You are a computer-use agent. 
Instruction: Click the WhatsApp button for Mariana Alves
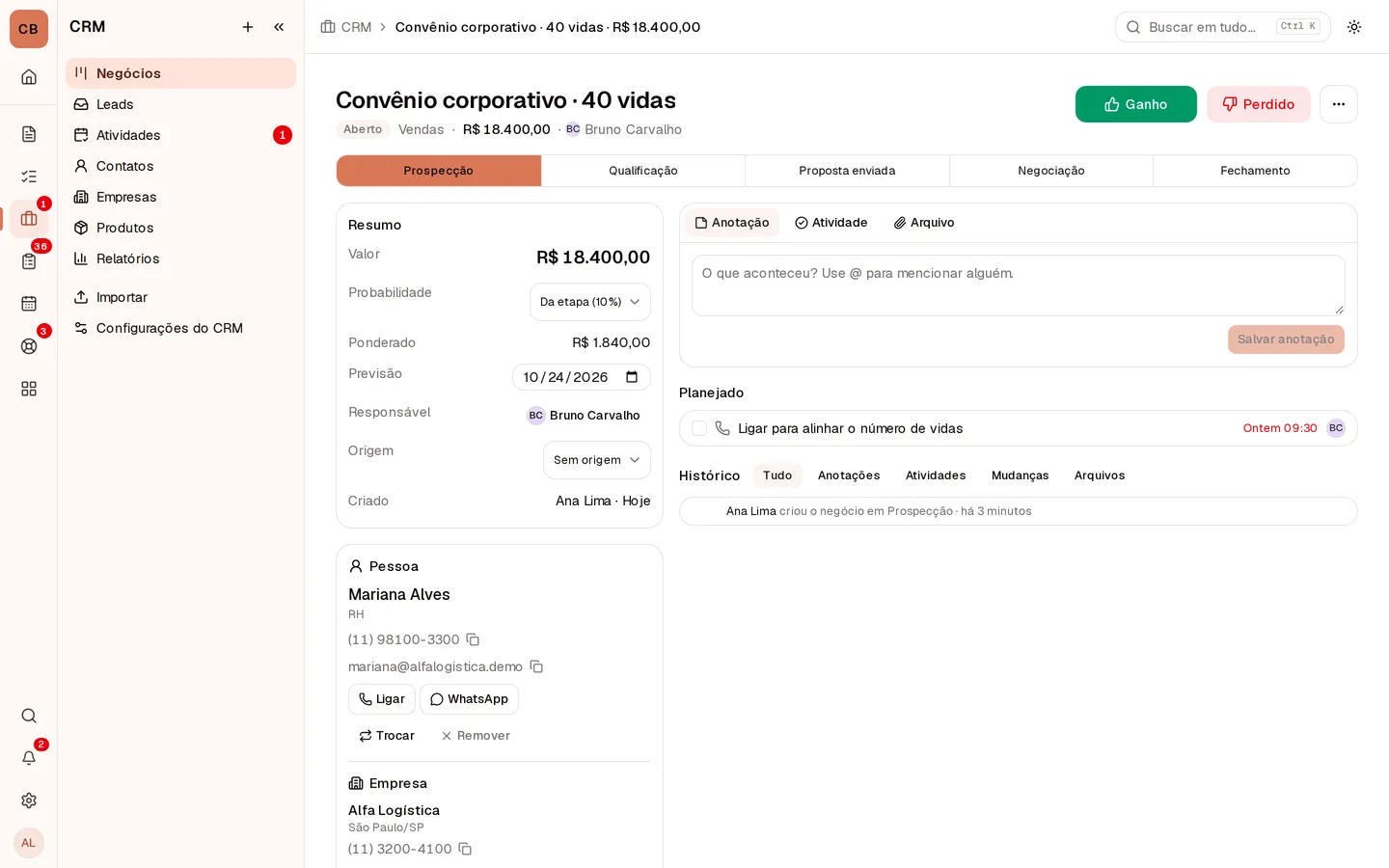tap(469, 699)
